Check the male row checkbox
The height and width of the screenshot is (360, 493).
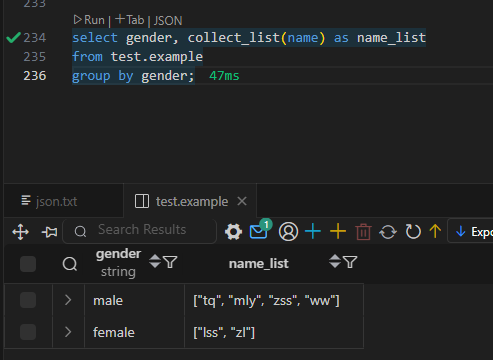(x=28, y=300)
